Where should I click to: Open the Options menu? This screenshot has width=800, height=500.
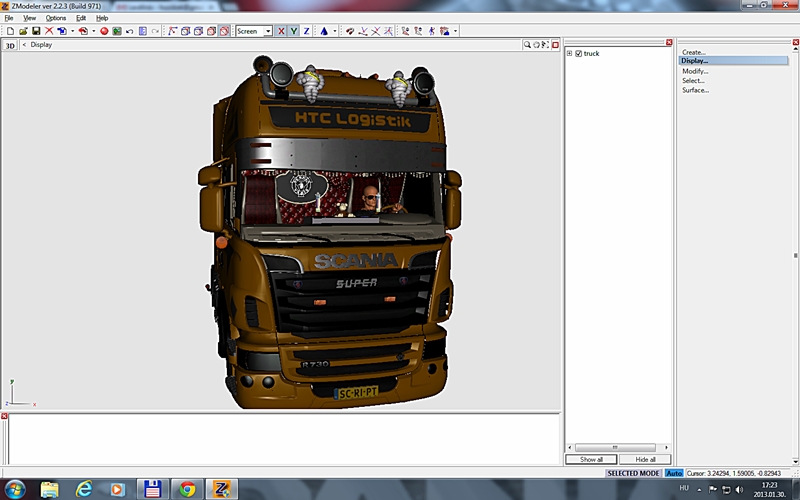(x=56, y=18)
